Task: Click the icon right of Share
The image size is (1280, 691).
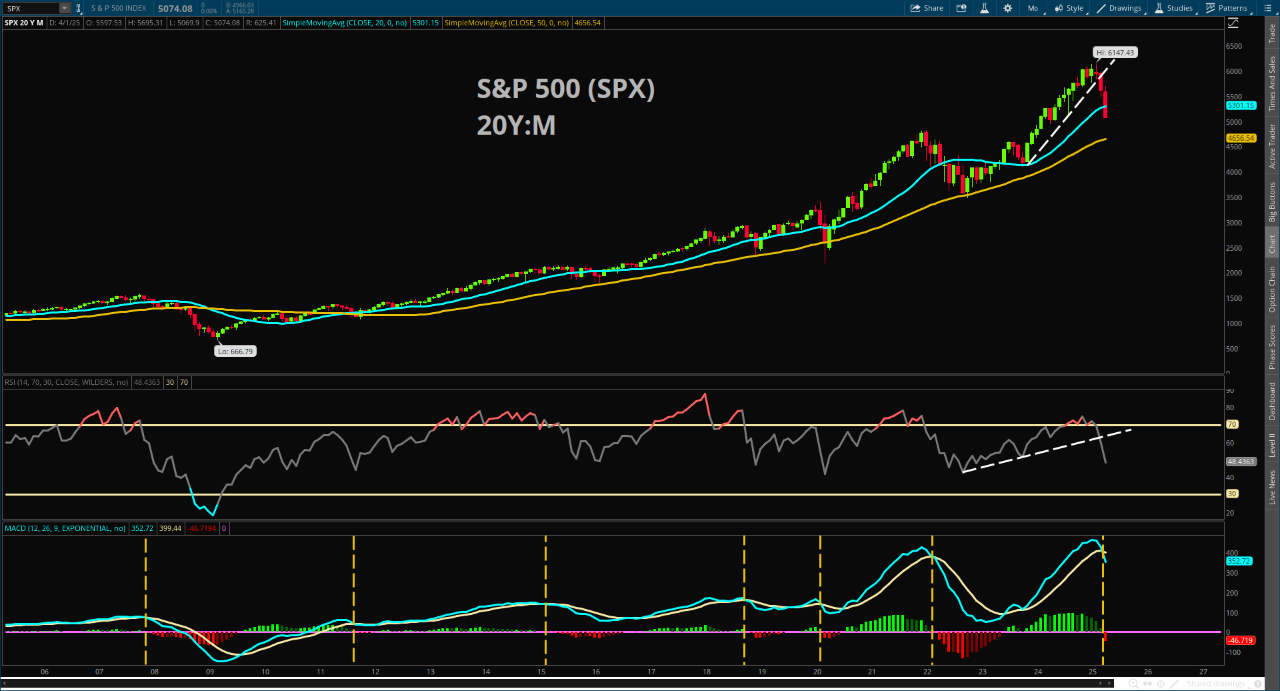Action: tap(959, 8)
